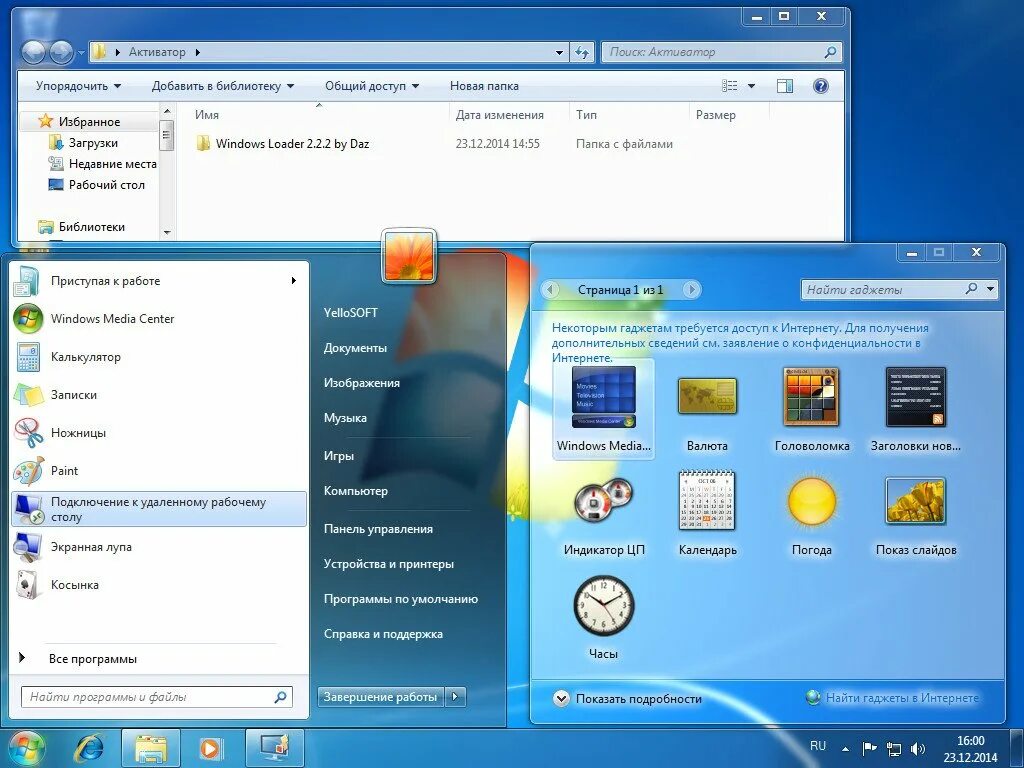
Task: Open Windows Explorer taskbar button
Action: coord(150,748)
